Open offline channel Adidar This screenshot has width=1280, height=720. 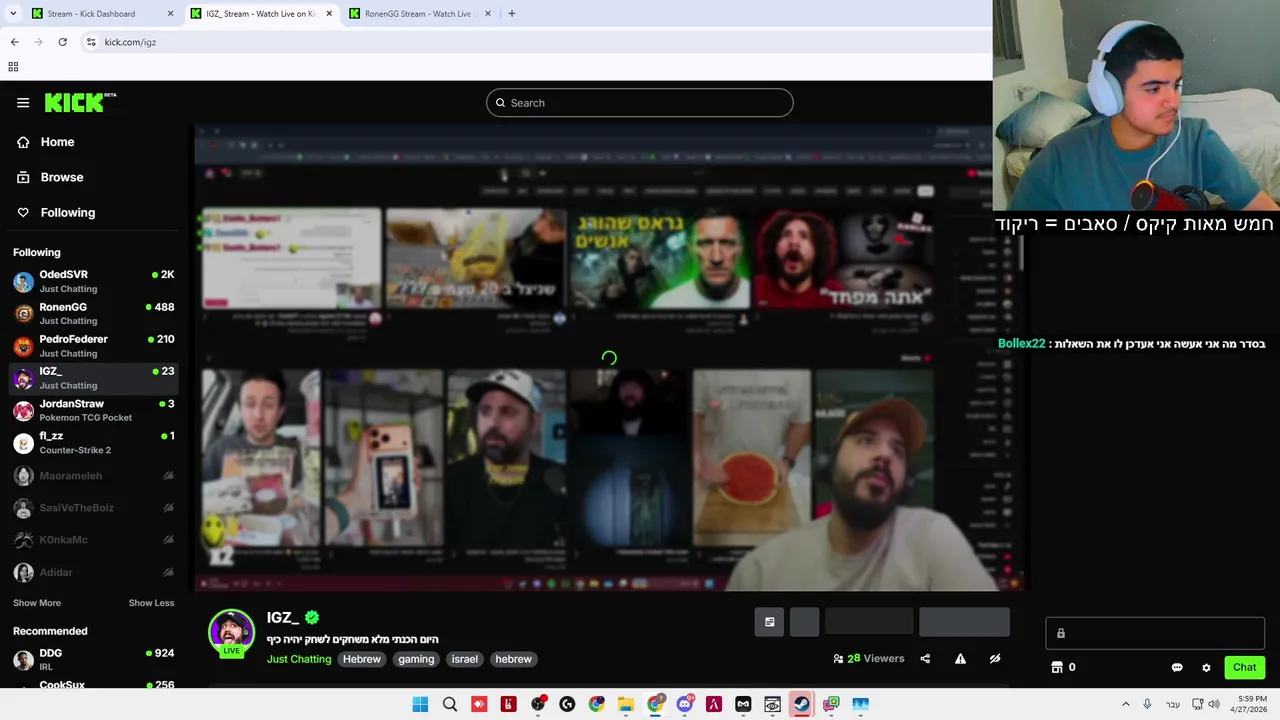(94, 572)
